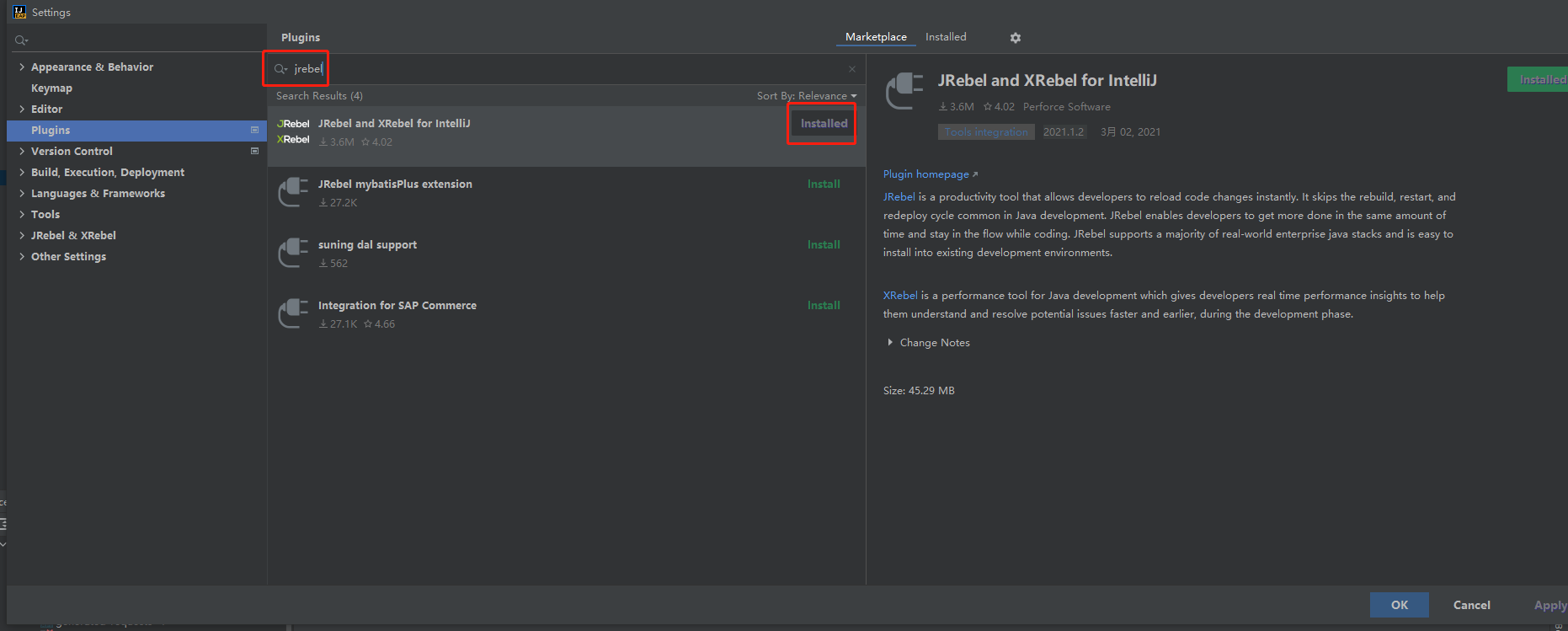
Task: Install JRebel mybatisPlus extension
Action: coord(824,184)
